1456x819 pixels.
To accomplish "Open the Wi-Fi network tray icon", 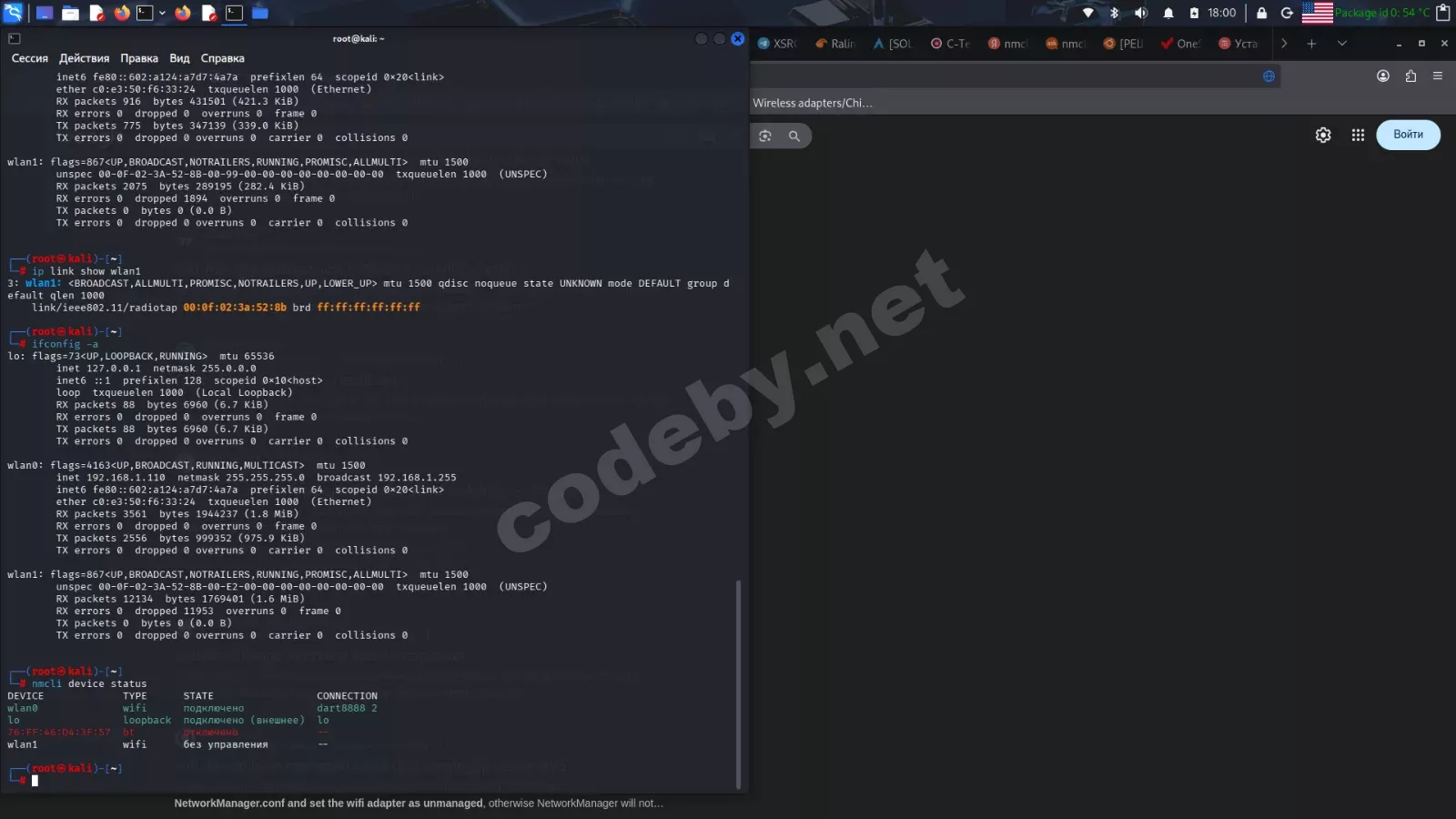I will 1087,13.
